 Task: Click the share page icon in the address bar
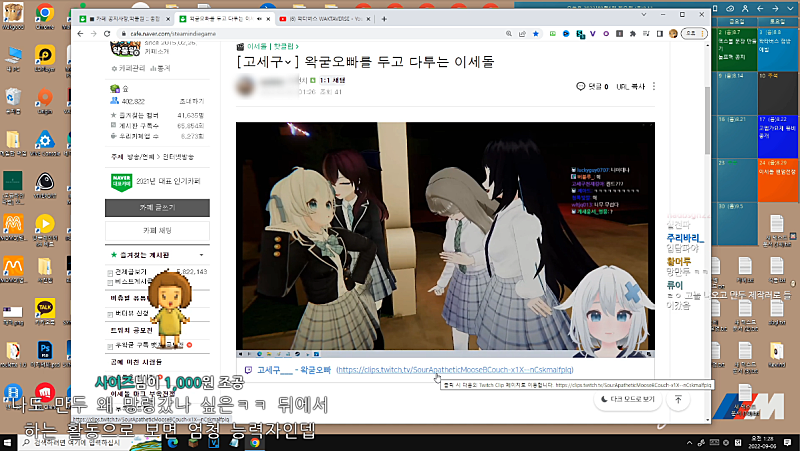click(x=522, y=34)
